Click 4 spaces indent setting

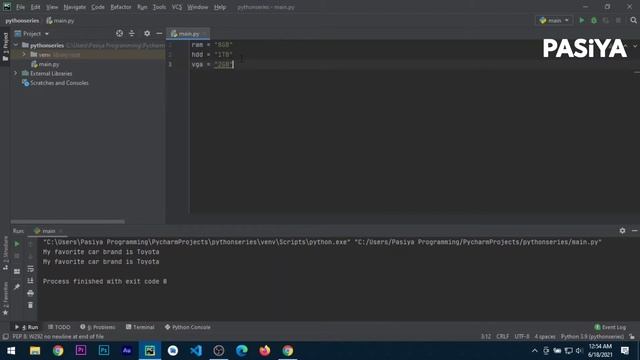[x=545, y=337]
